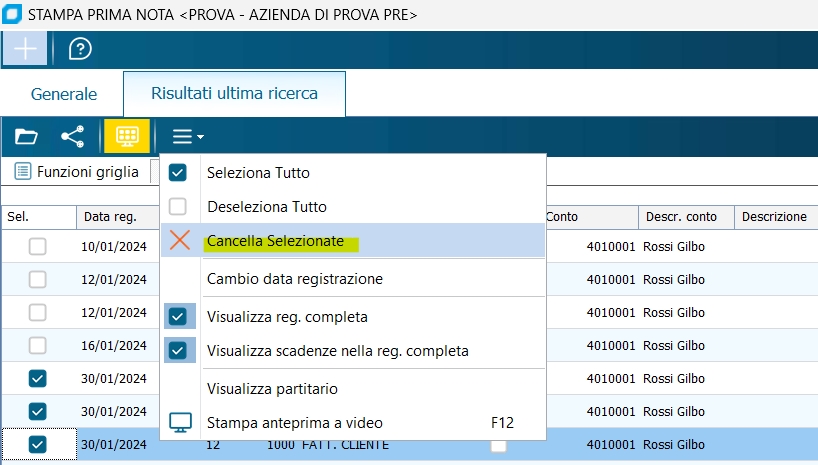This screenshot has width=818, height=465.
Task: Click the Funzioni griglia list icon
Action: tap(22, 172)
